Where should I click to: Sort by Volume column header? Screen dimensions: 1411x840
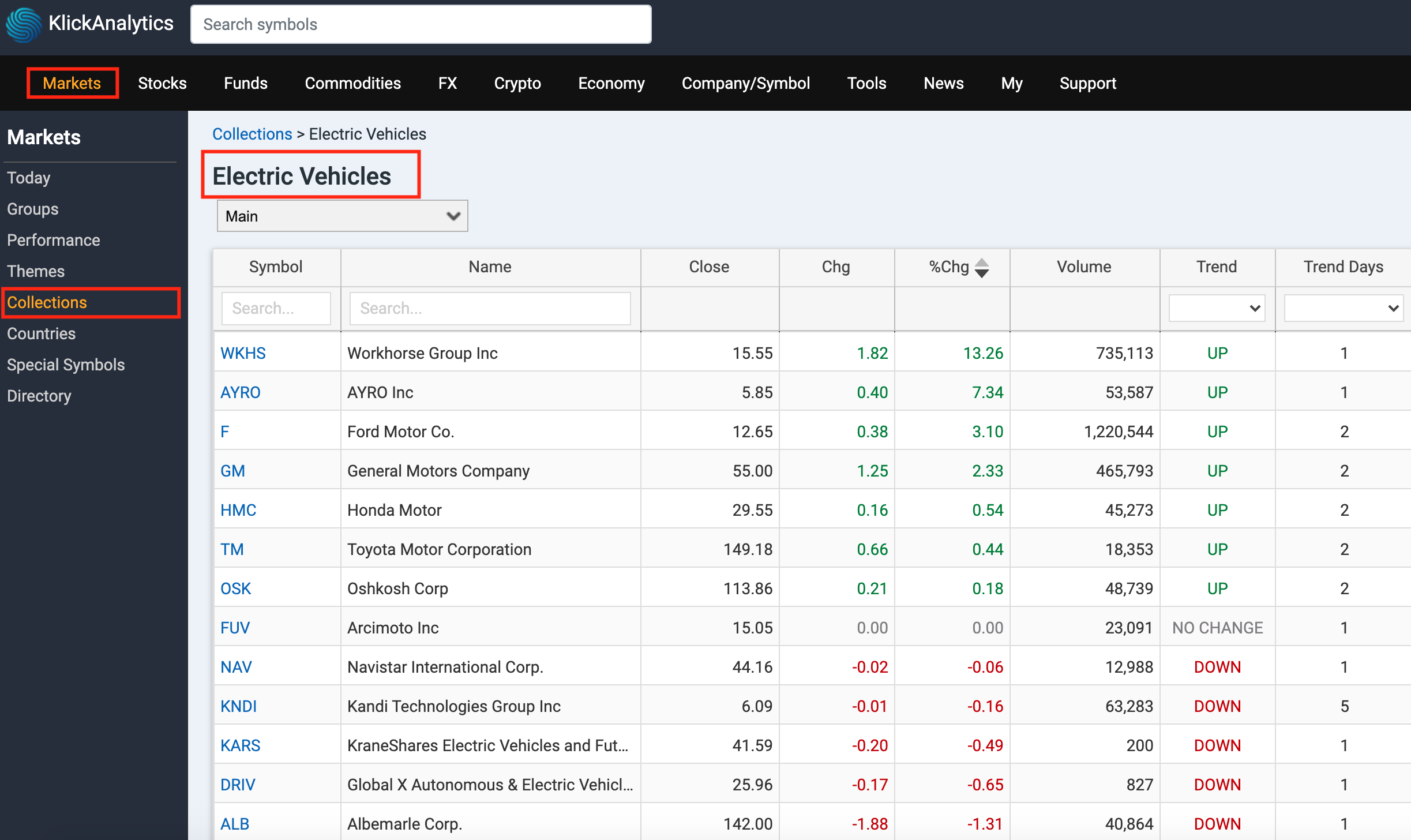1084,267
